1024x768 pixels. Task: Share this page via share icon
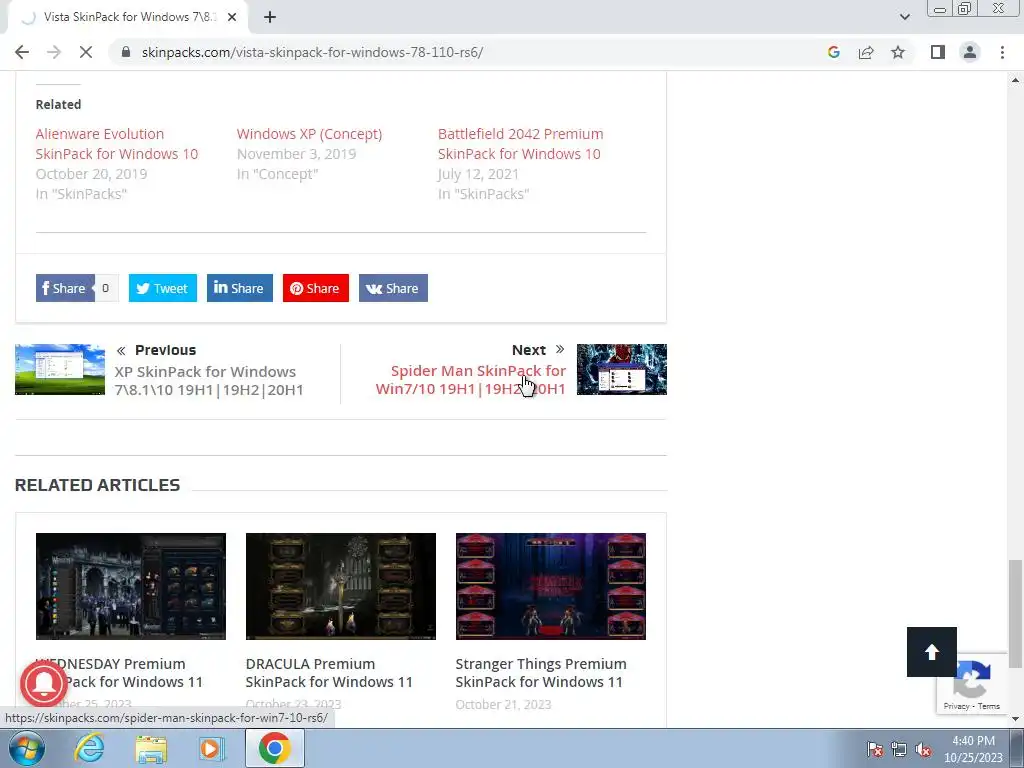[x=866, y=52]
